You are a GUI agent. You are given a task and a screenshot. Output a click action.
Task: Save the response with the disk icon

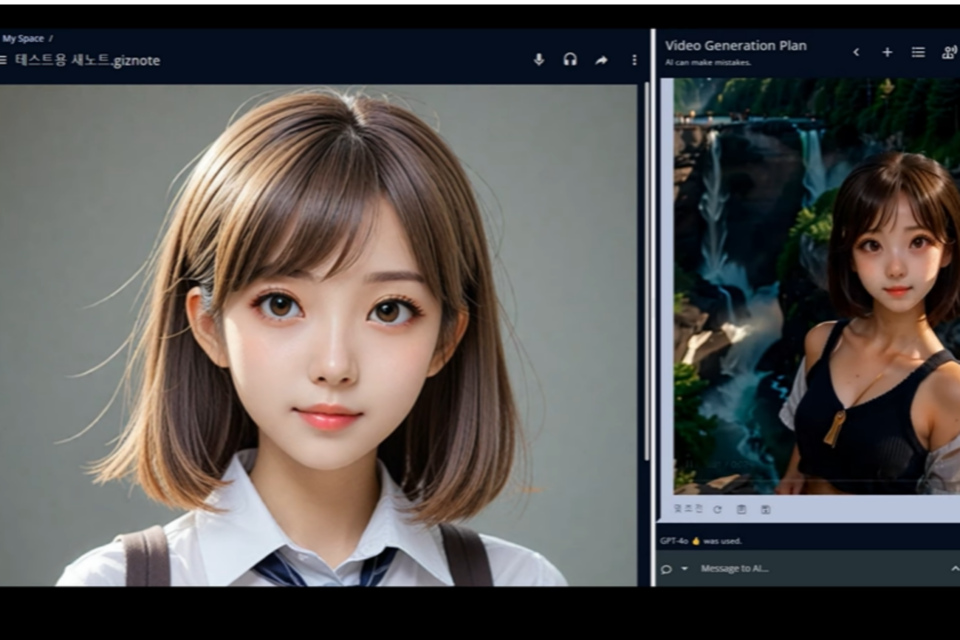click(x=765, y=509)
